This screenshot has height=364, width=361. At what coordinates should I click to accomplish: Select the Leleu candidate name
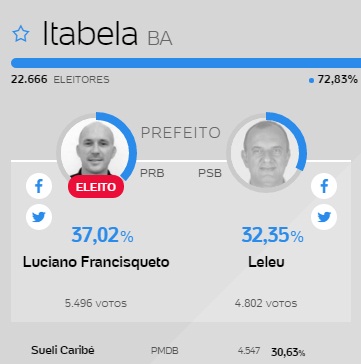(266, 262)
